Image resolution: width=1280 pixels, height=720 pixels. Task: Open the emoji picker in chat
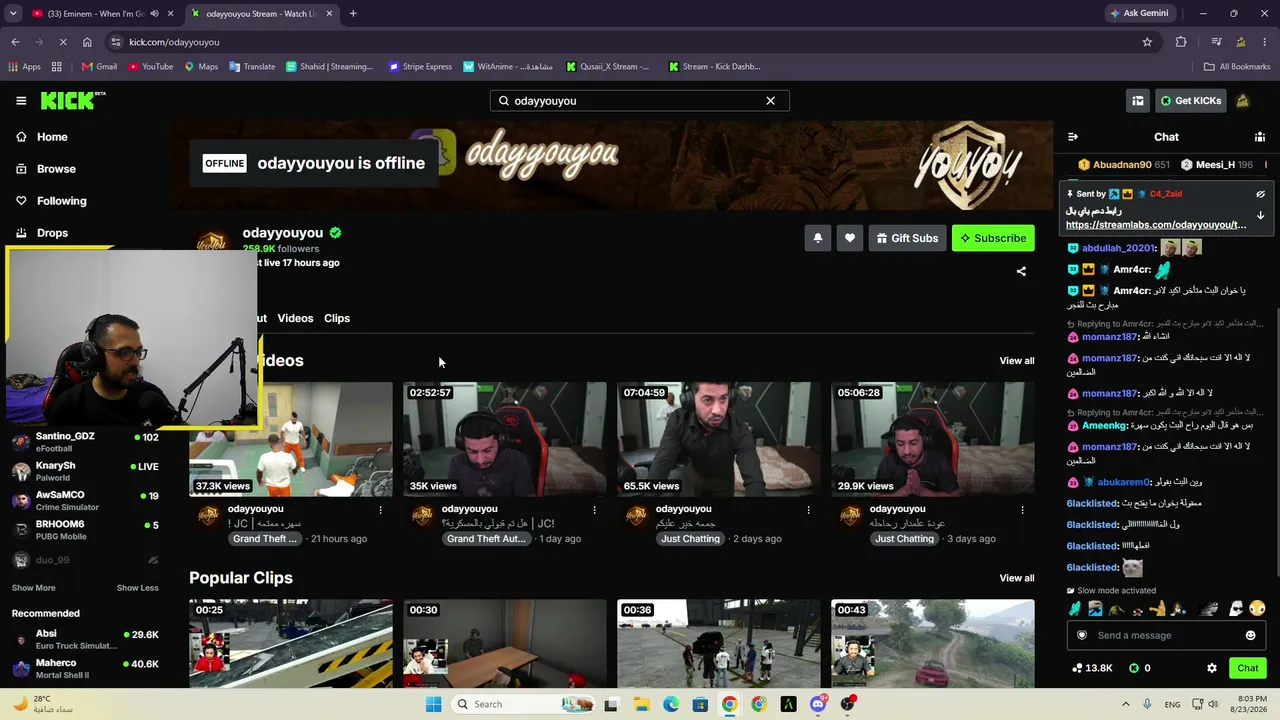point(1250,636)
